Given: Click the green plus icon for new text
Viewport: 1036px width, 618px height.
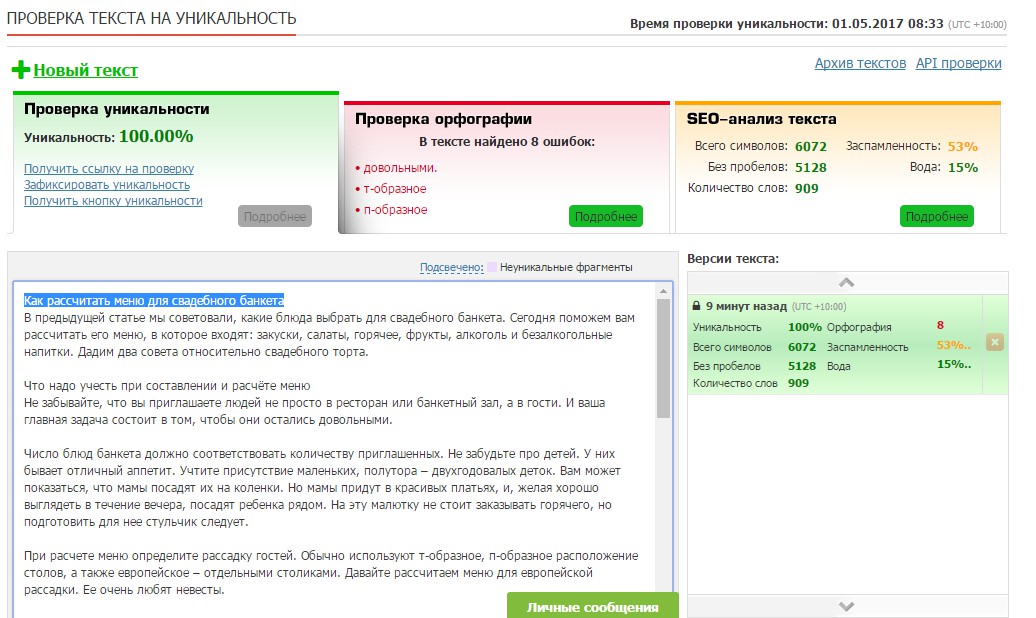Looking at the screenshot, I should [20, 69].
